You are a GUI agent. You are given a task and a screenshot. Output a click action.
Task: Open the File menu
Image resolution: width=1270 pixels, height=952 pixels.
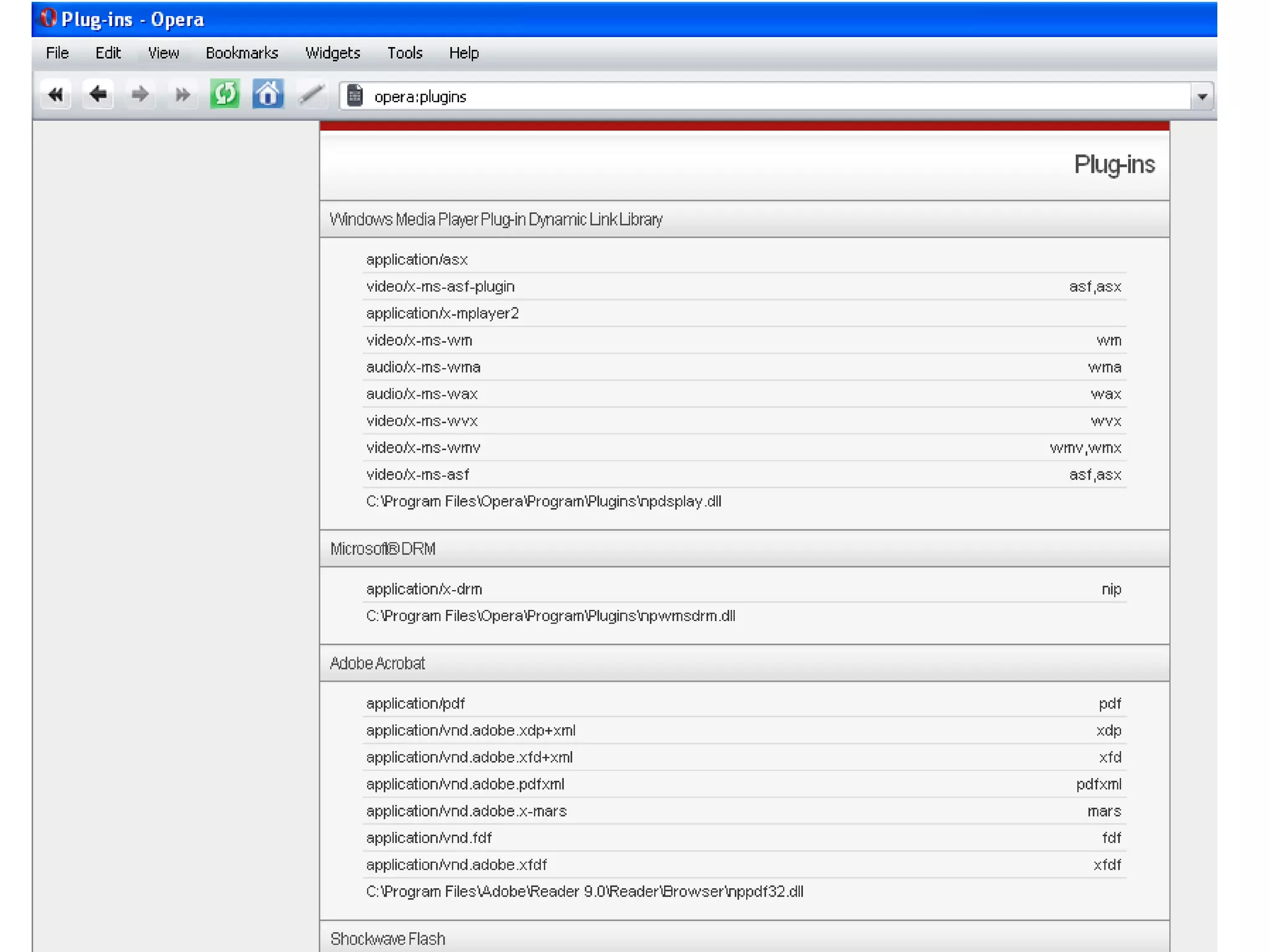tap(57, 53)
